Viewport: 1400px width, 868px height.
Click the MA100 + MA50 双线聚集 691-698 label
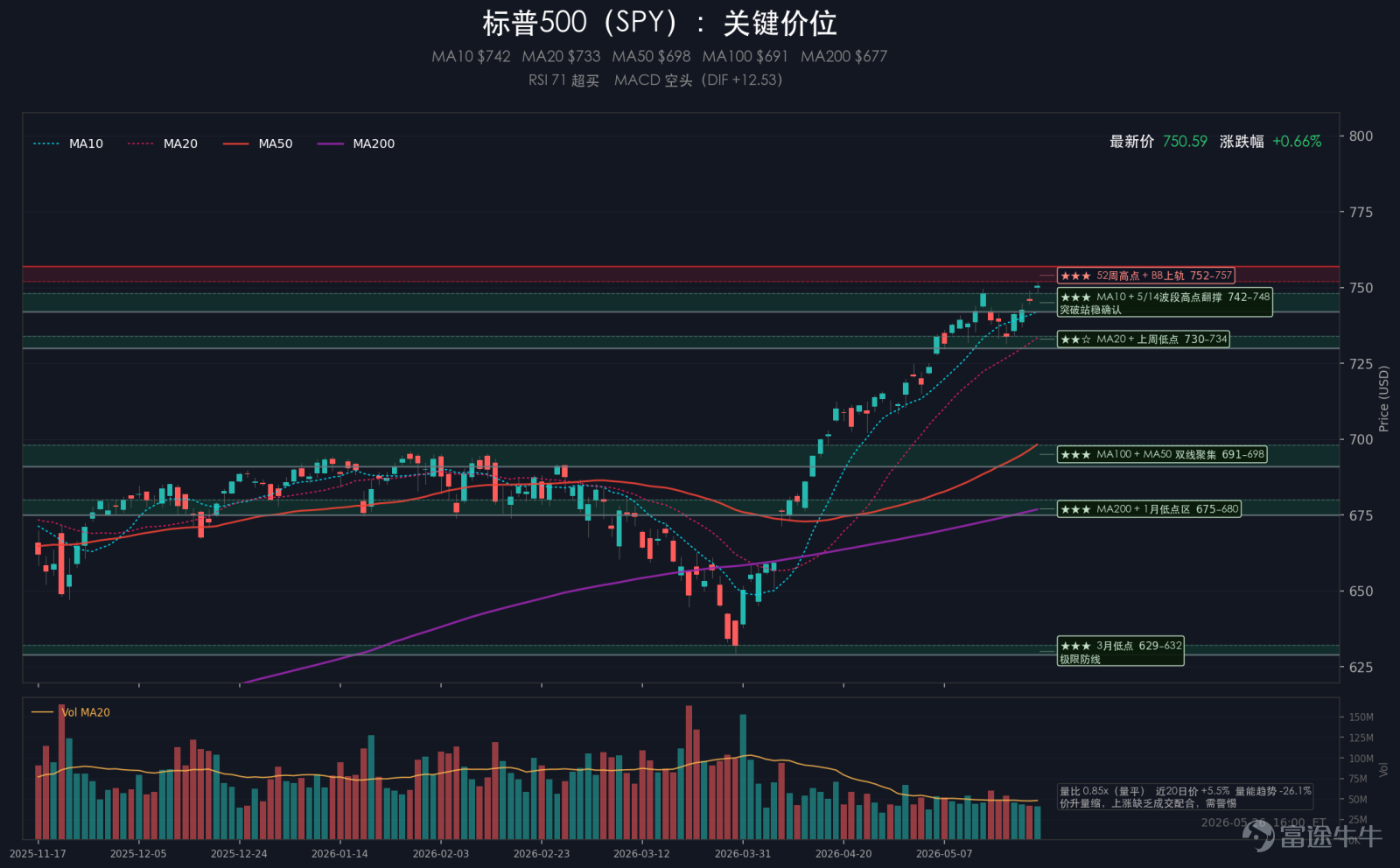(1161, 455)
